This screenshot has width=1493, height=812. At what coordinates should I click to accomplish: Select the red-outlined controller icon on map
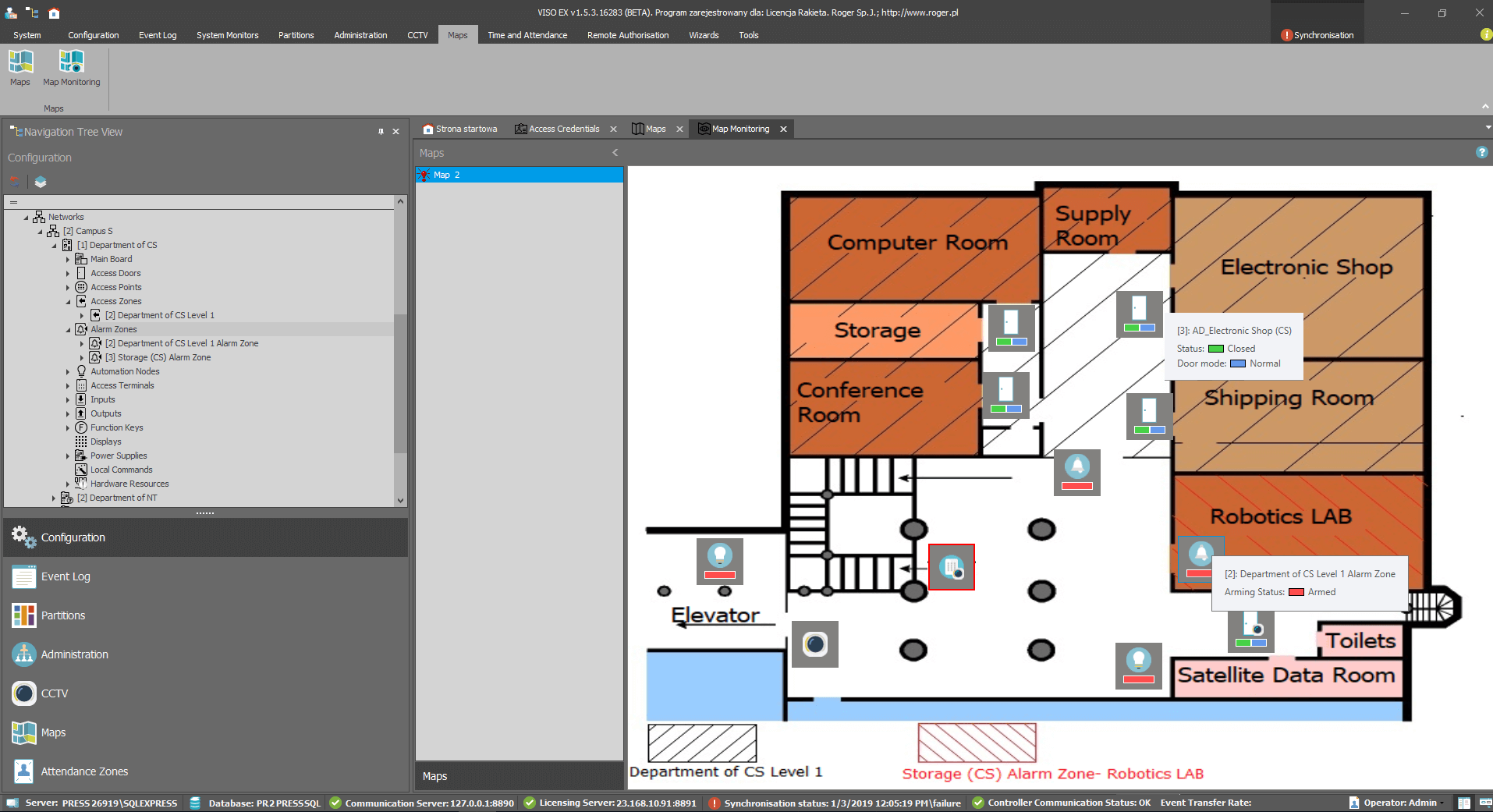(x=951, y=567)
